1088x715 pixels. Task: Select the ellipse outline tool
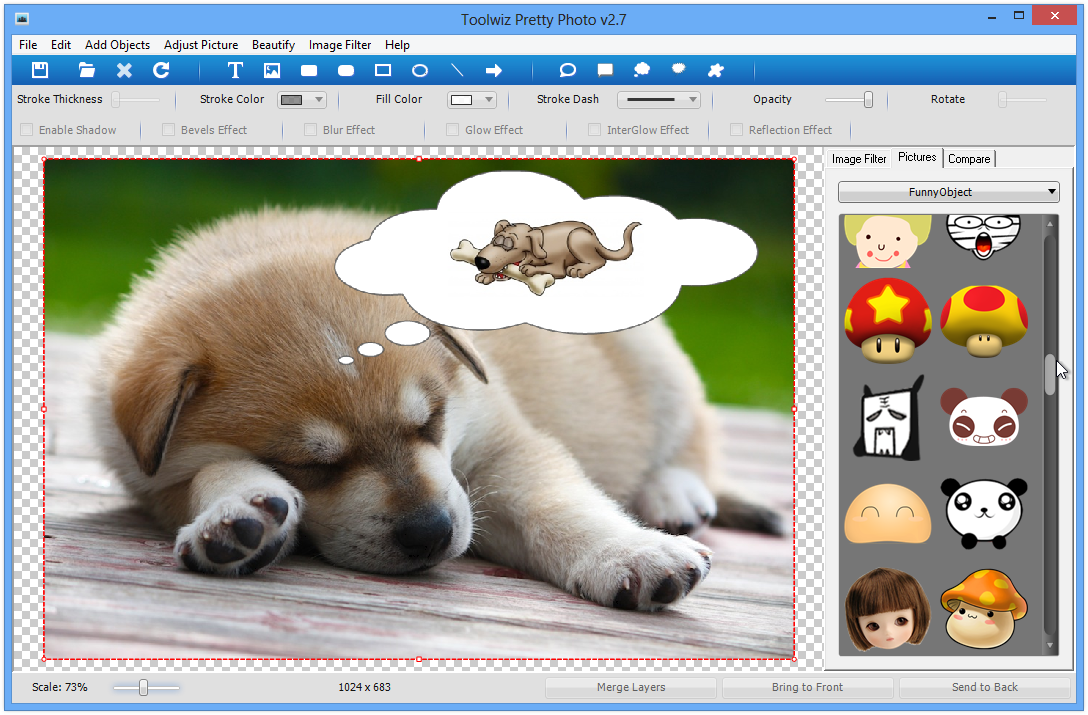pos(420,71)
